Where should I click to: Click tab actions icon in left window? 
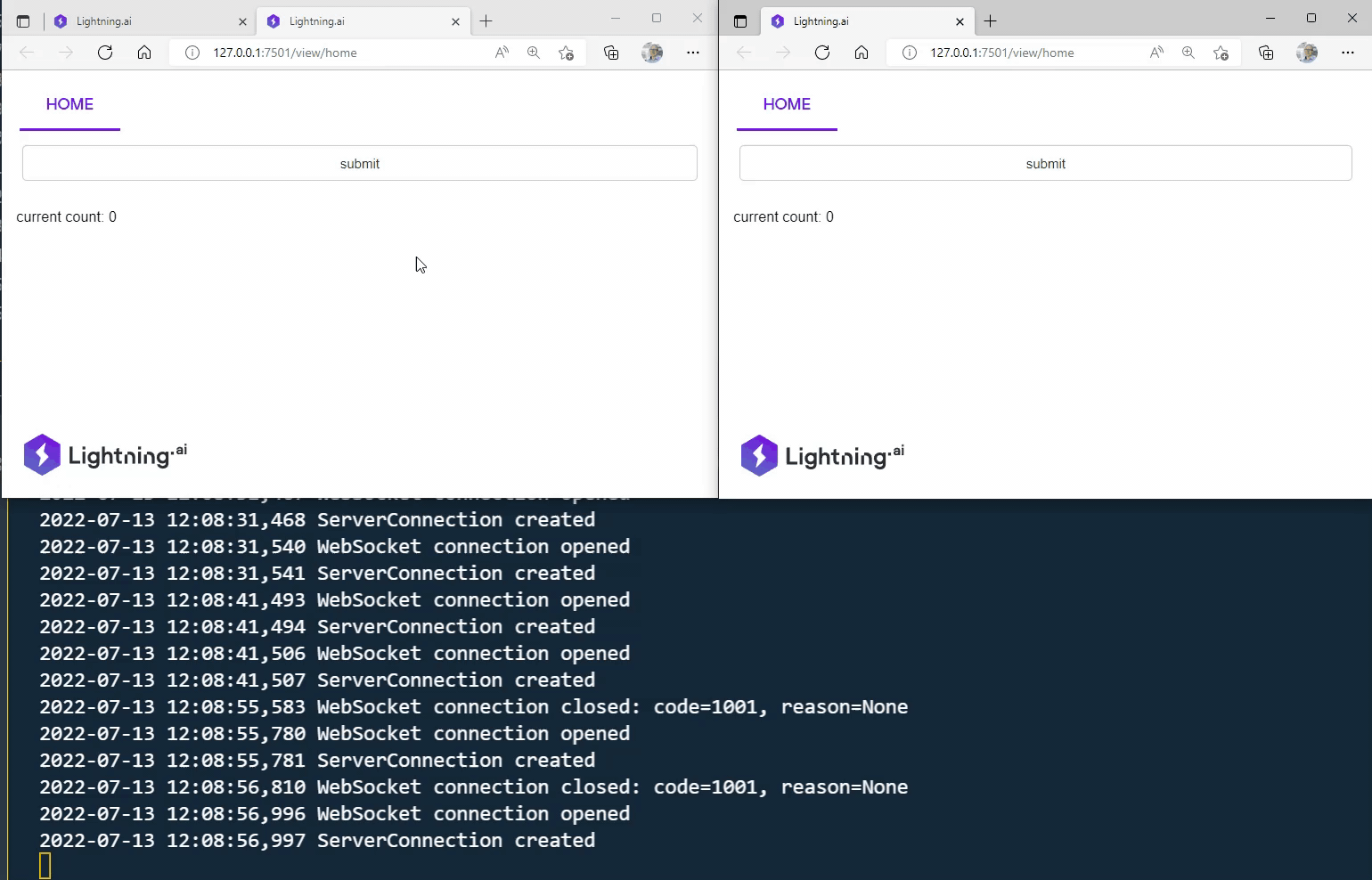tap(23, 21)
